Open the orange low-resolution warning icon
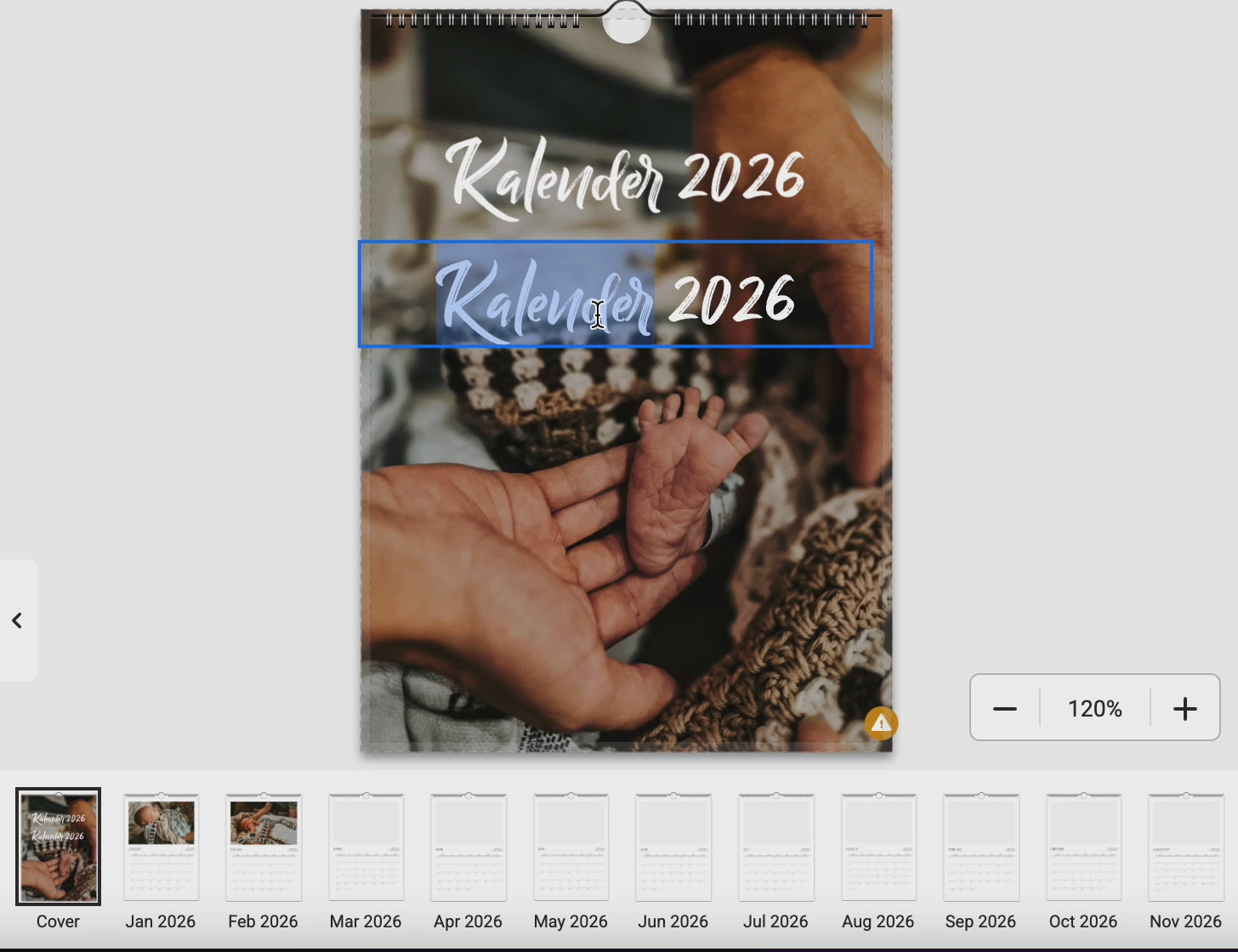1238x952 pixels. pyautogui.click(x=881, y=723)
